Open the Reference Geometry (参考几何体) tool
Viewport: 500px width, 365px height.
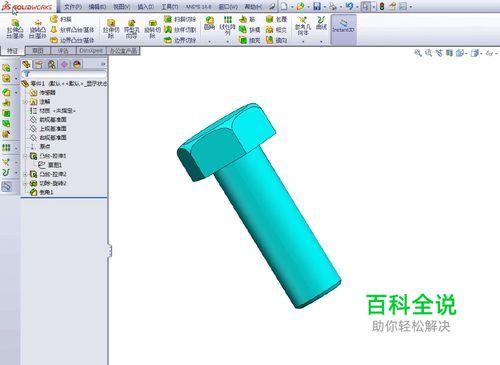[x=303, y=25]
